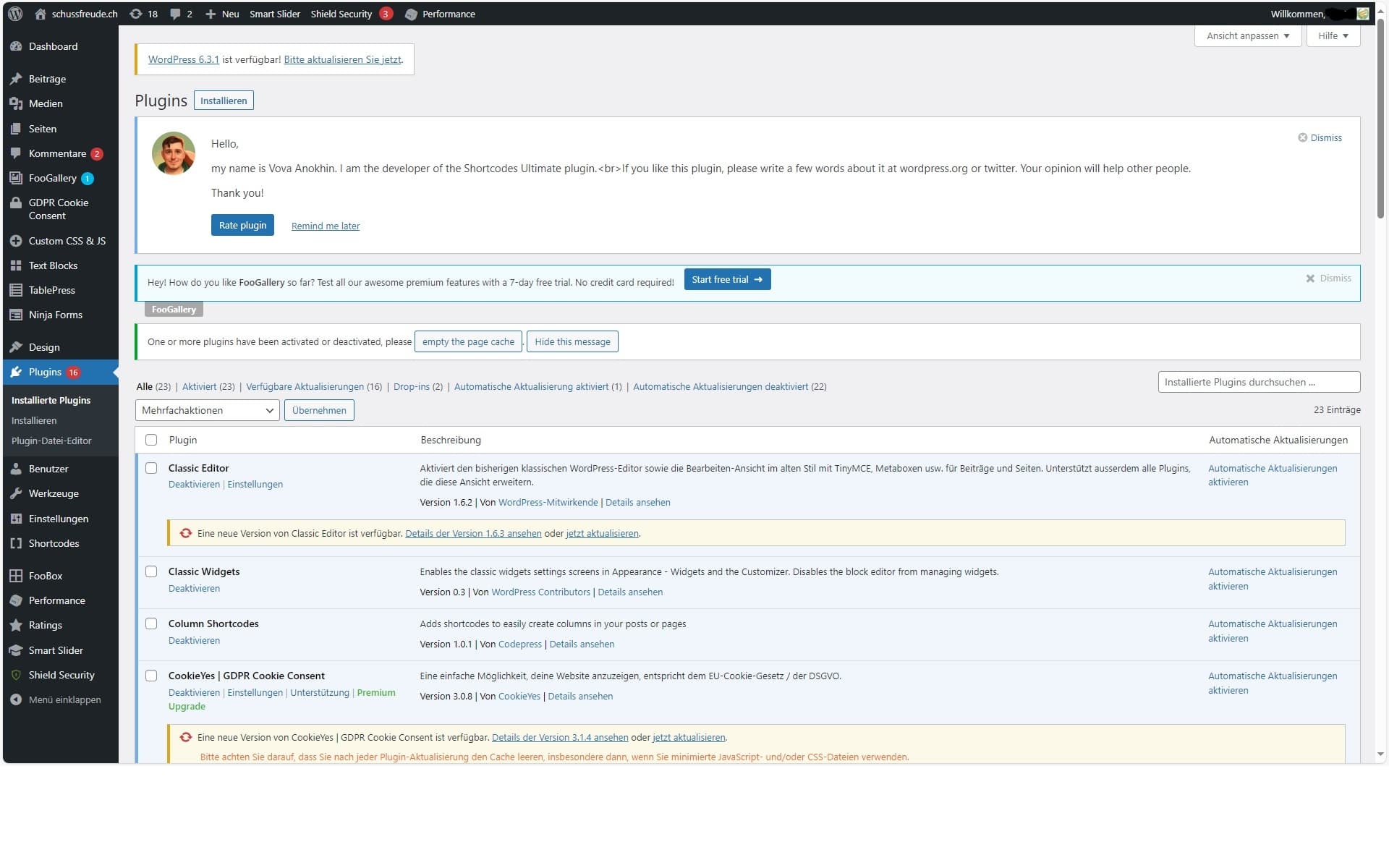Toggle checkbox next to Column Shortcodes plugin
The width and height of the screenshot is (1389, 868).
click(151, 623)
